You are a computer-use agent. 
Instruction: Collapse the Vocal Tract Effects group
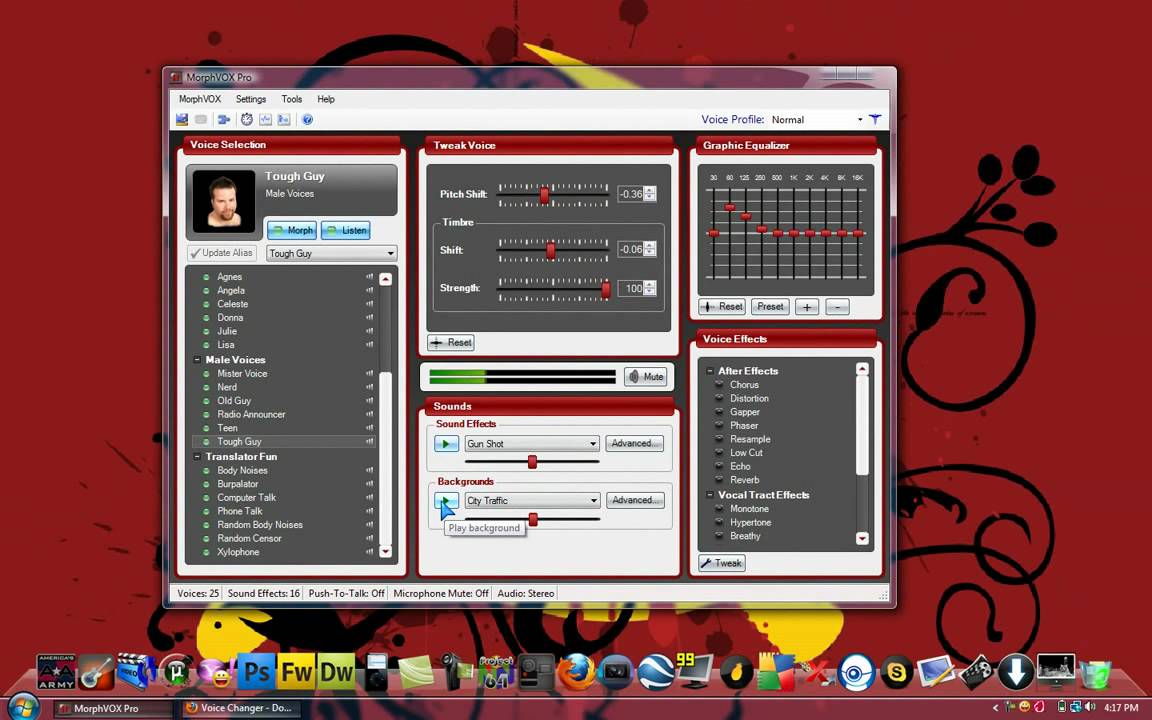[x=710, y=495]
